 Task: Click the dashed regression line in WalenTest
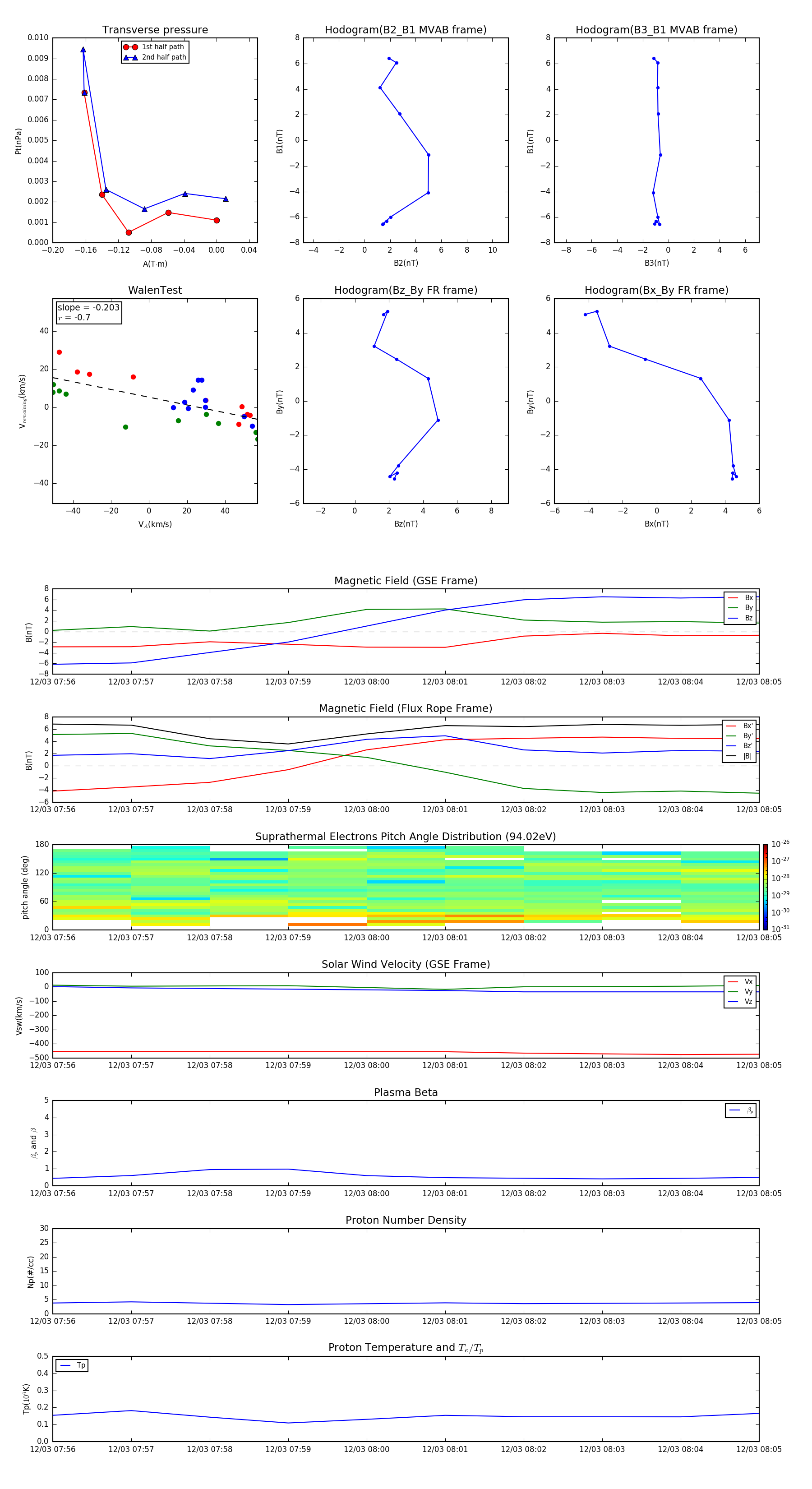point(155,399)
